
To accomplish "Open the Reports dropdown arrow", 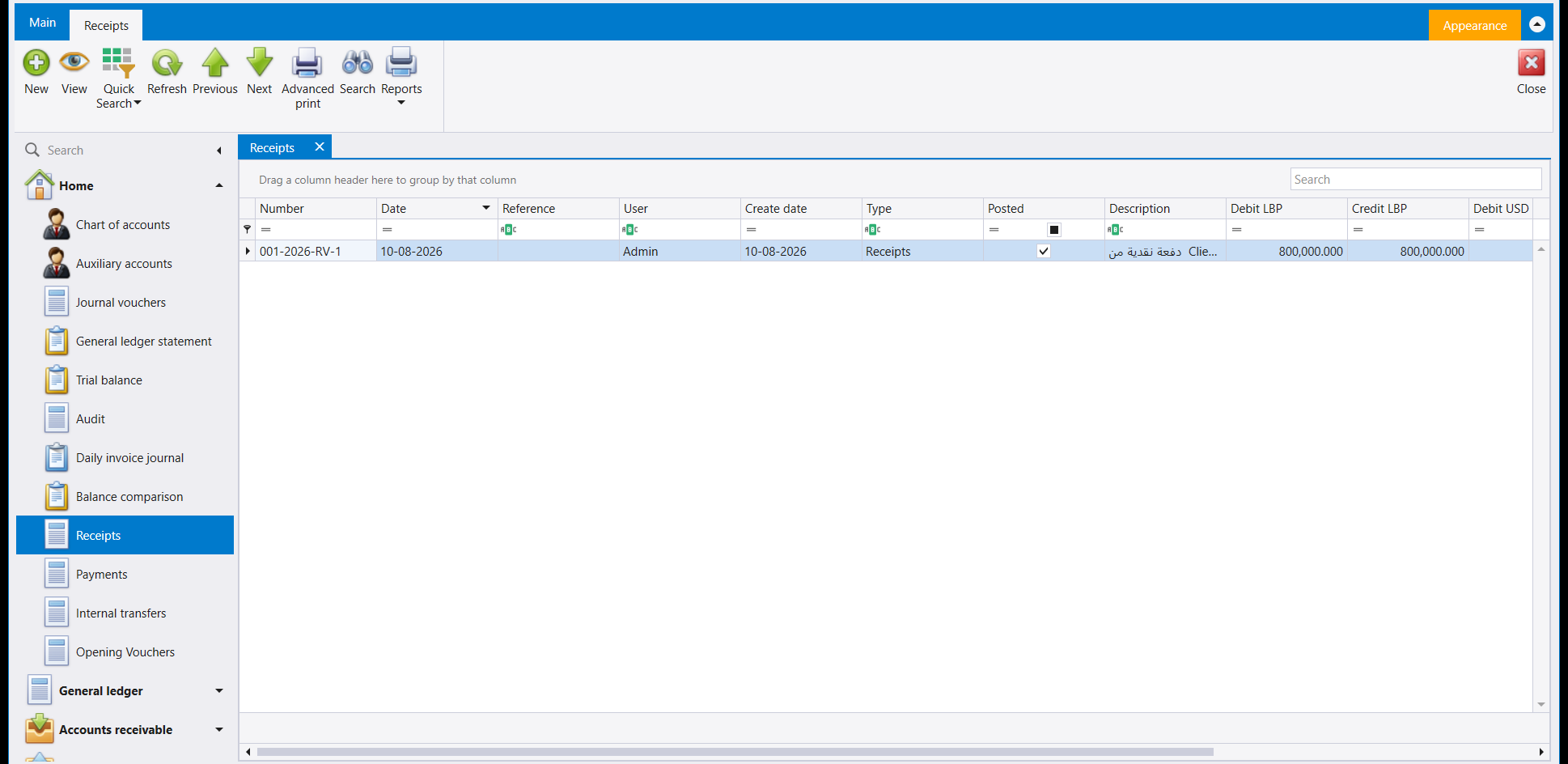I will (x=401, y=103).
